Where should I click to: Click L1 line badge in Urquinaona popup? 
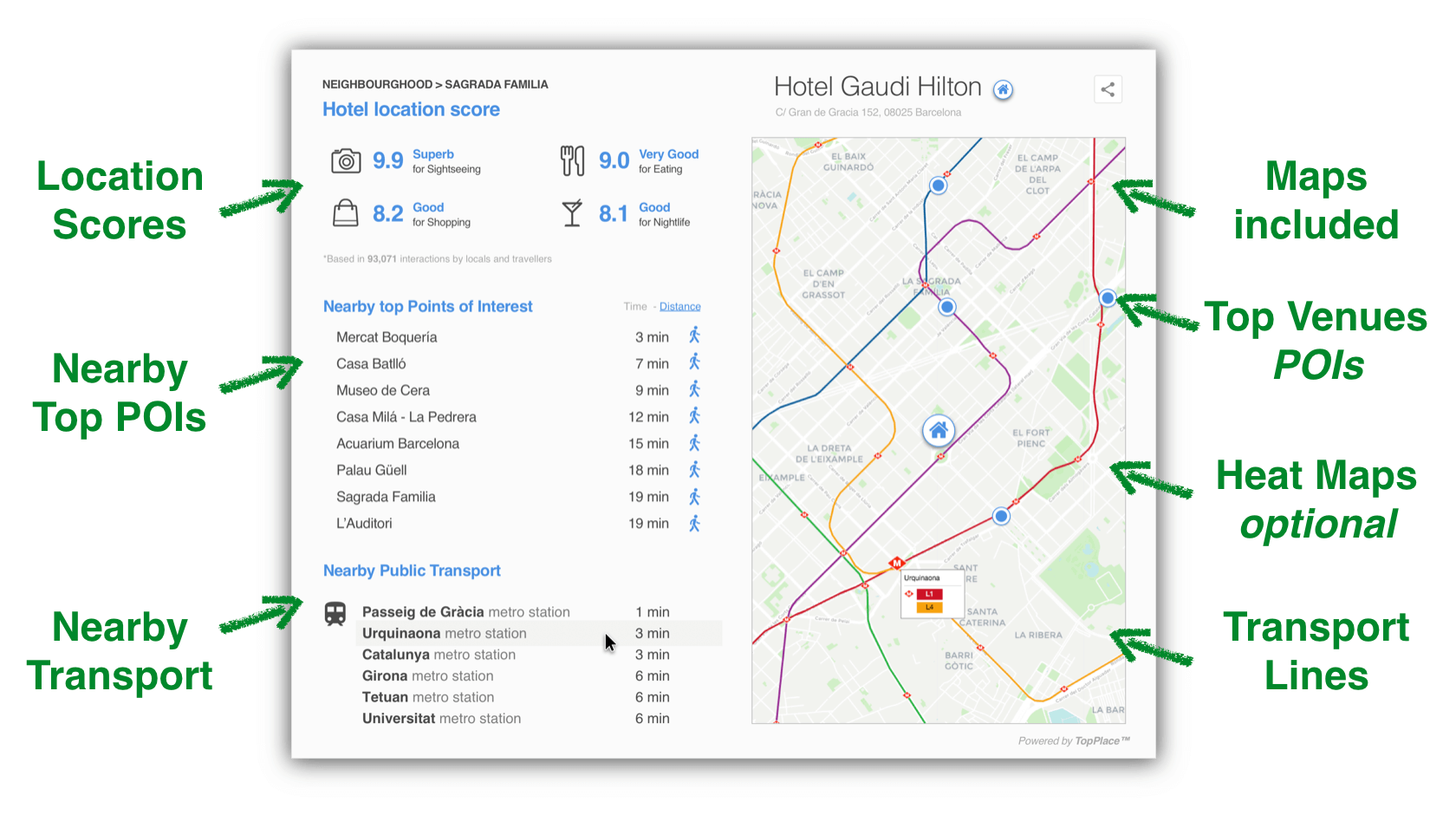click(x=929, y=594)
